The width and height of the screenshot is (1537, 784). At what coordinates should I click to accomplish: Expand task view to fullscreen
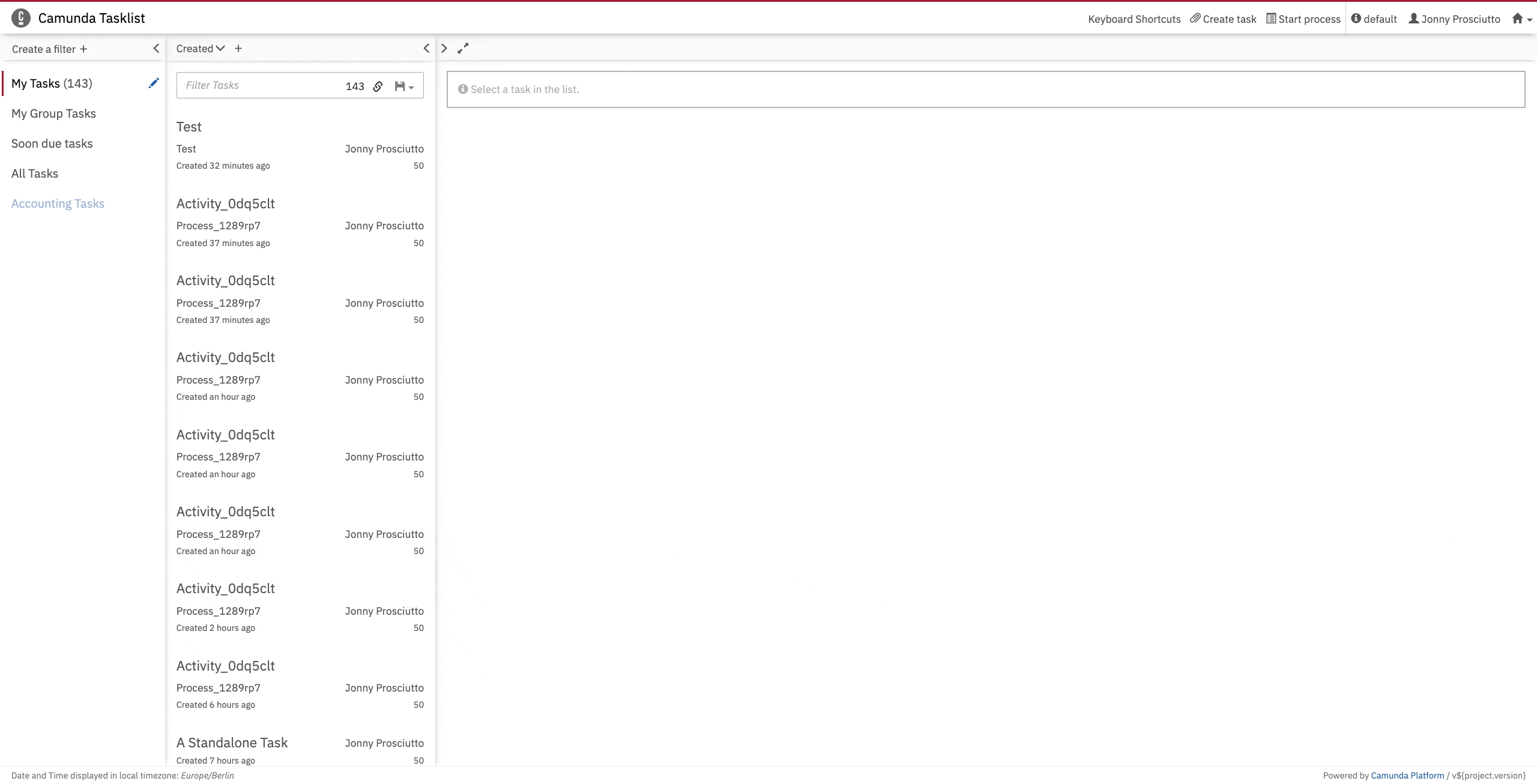[462, 48]
